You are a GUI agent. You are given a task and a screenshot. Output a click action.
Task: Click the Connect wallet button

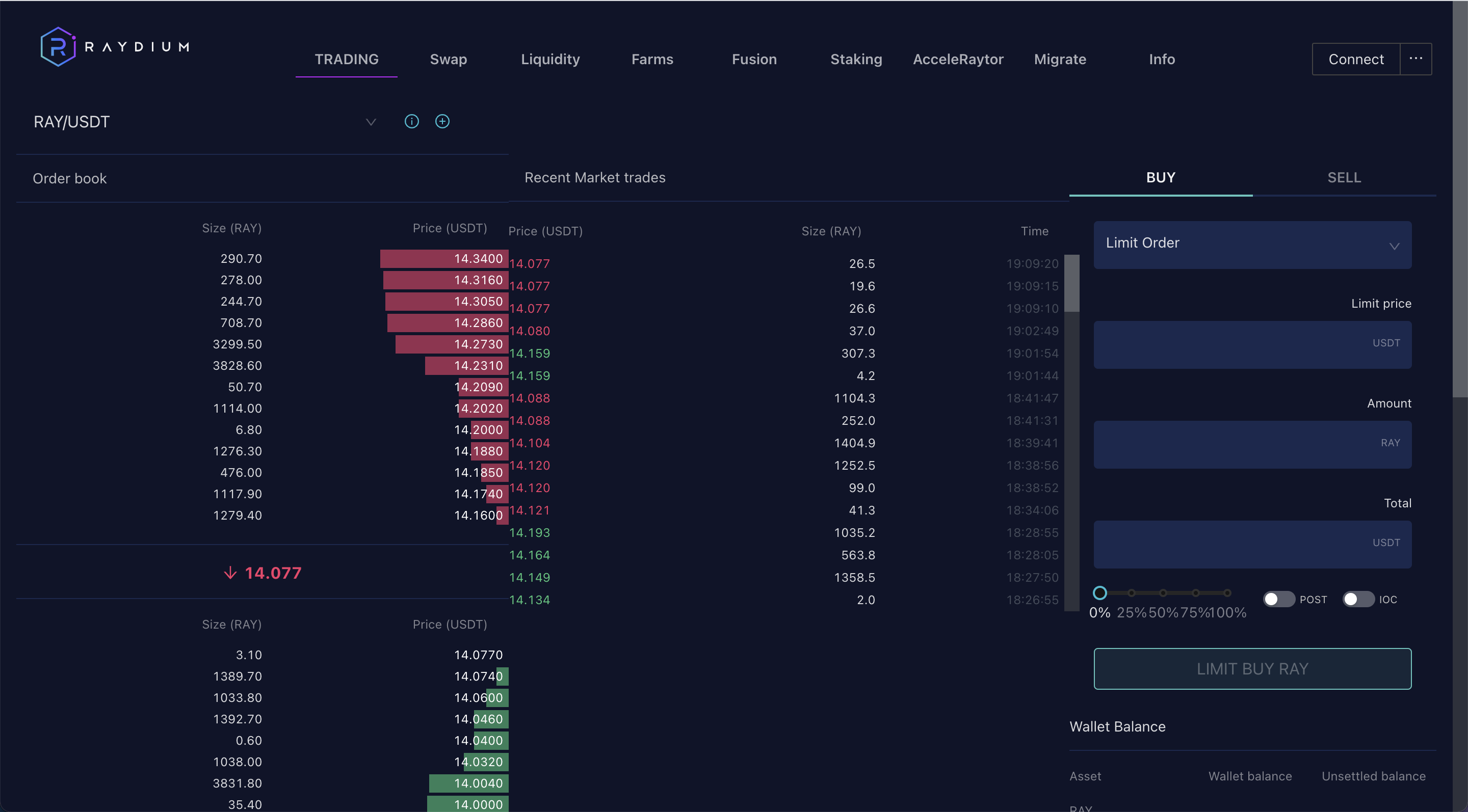[1356, 59]
